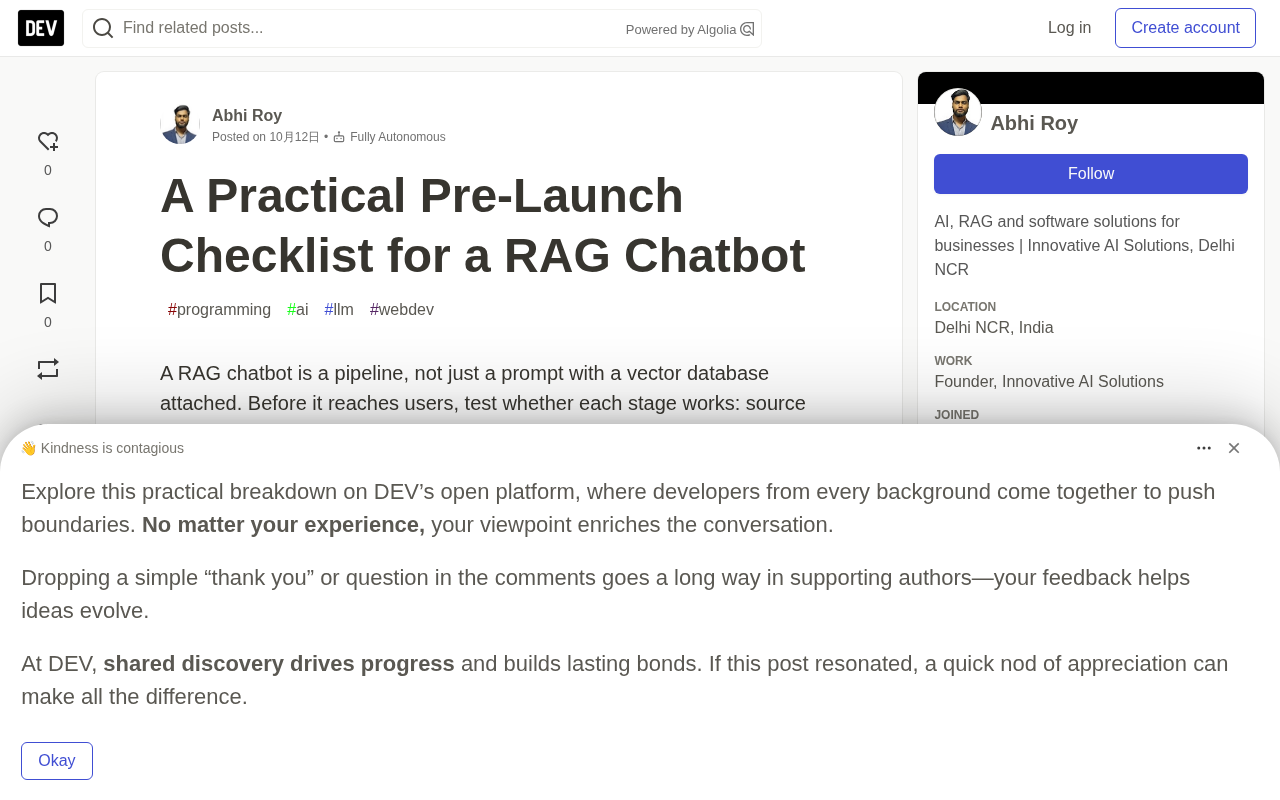
Task: Open the banner's three-dot options menu
Action: (x=1204, y=448)
